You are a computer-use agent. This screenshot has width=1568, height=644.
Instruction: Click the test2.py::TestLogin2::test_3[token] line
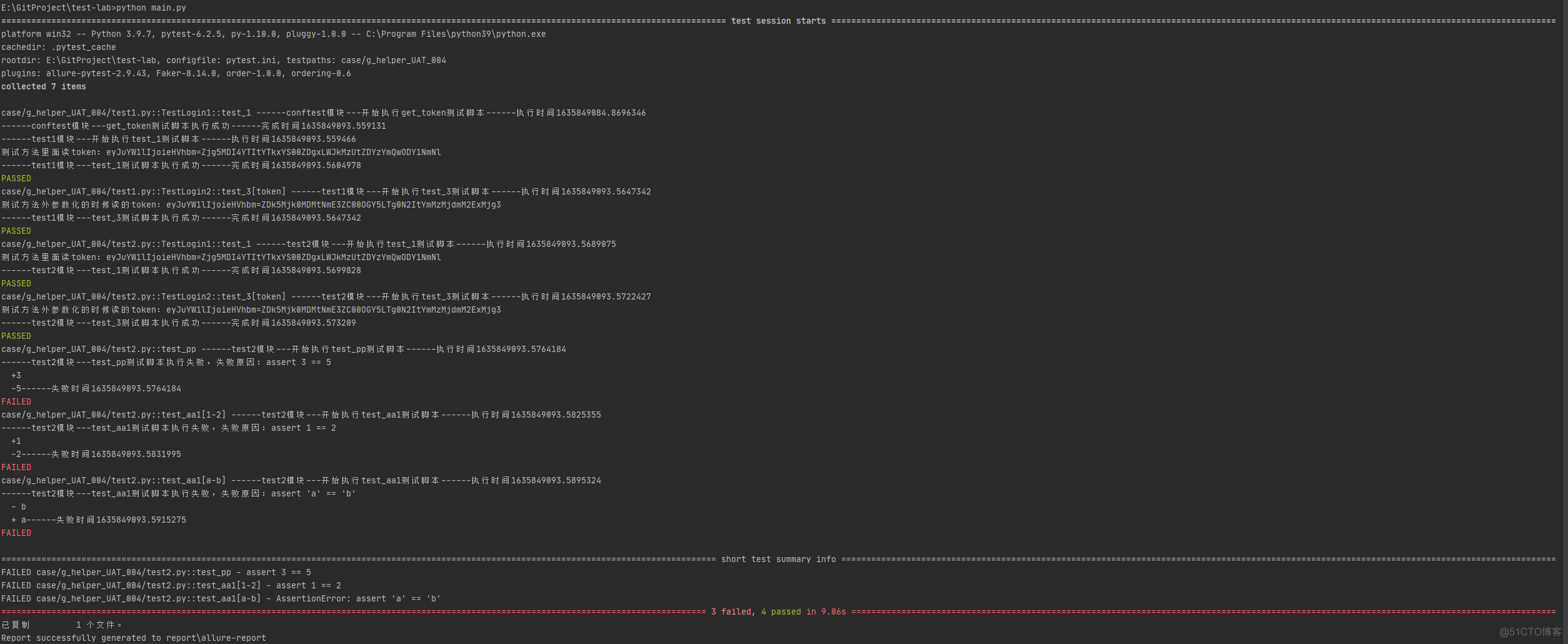pos(326,296)
